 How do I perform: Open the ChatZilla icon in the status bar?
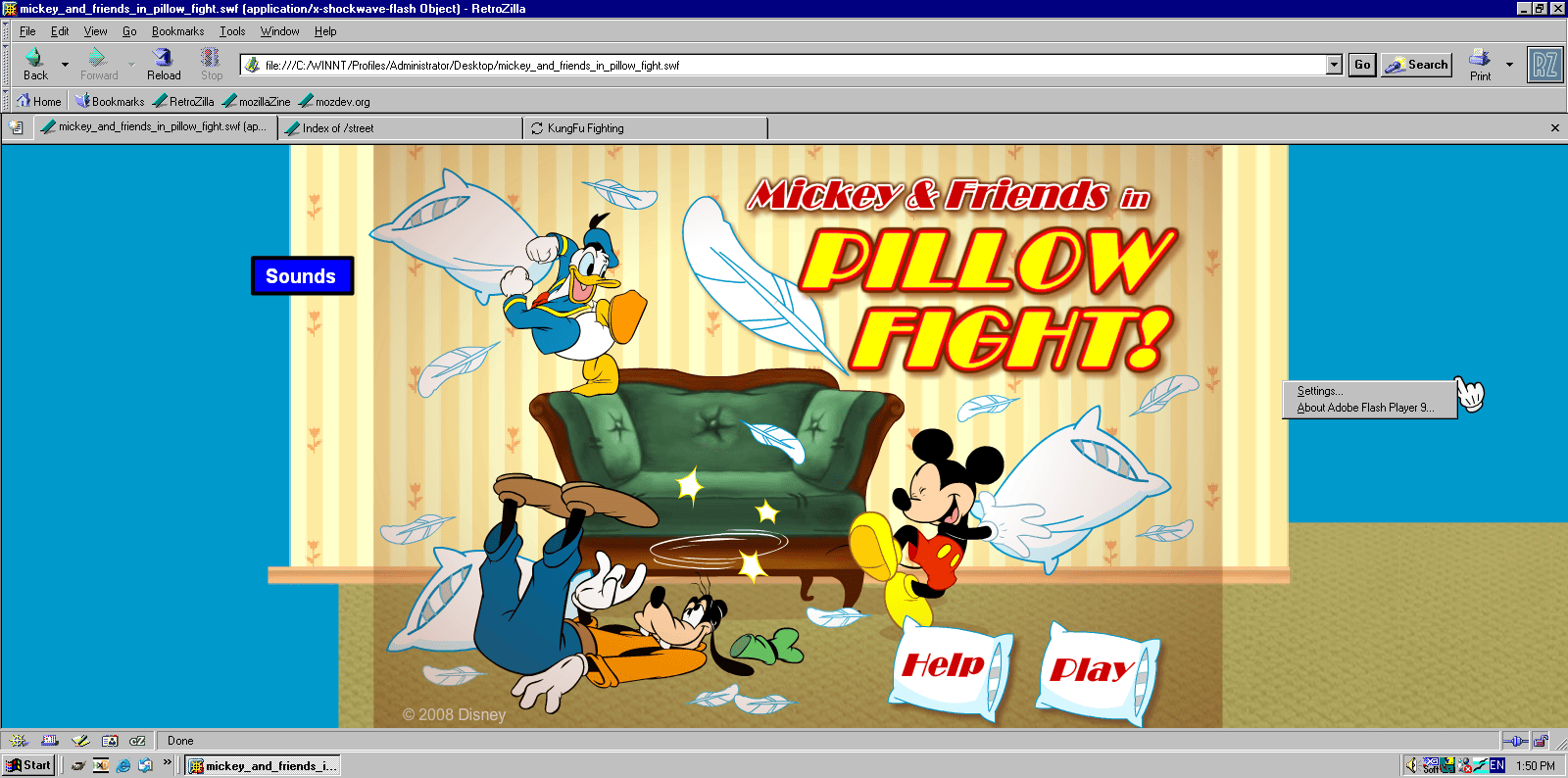pyautogui.click(x=138, y=741)
